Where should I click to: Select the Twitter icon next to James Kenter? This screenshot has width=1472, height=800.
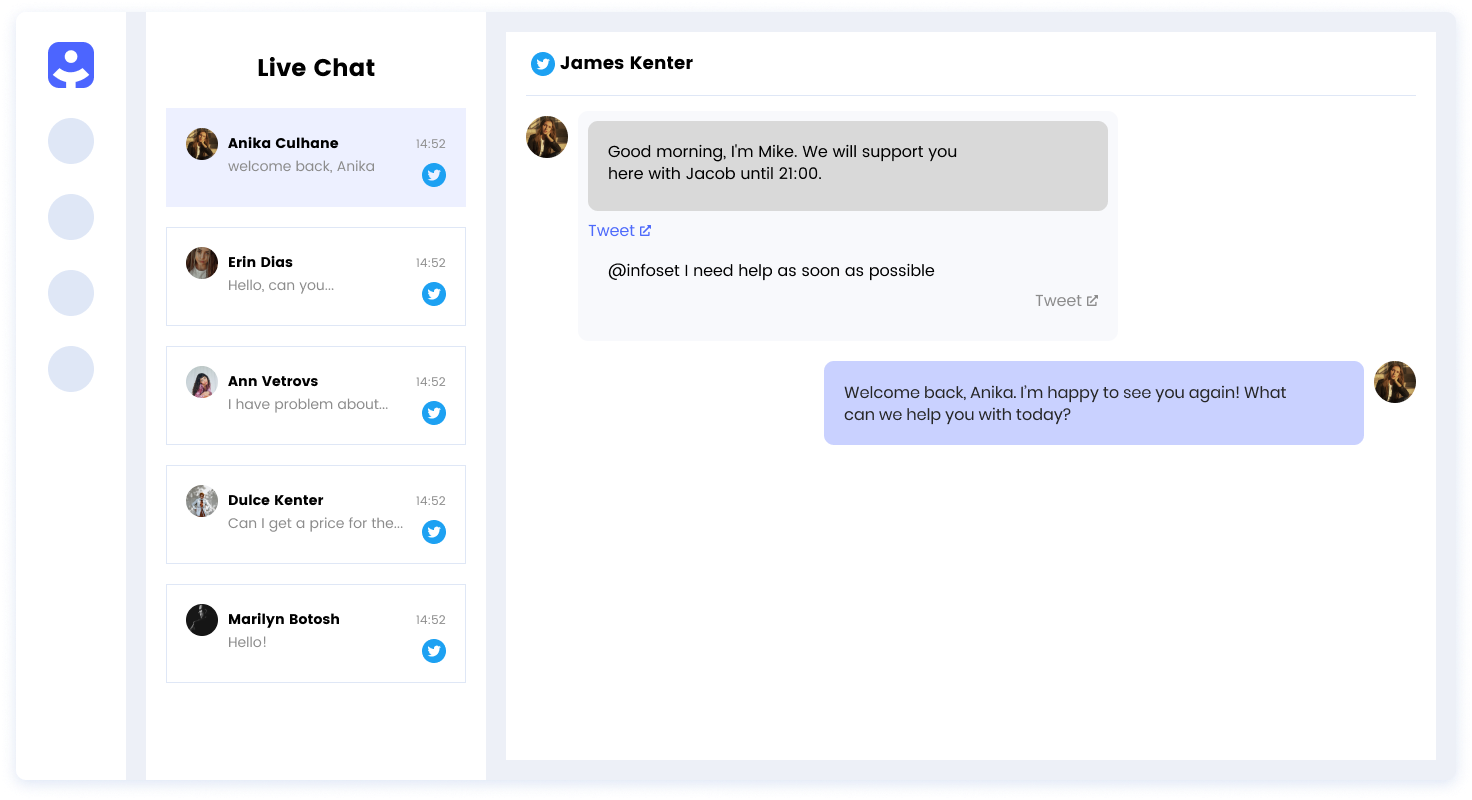pyautogui.click(x=543, y=63)
